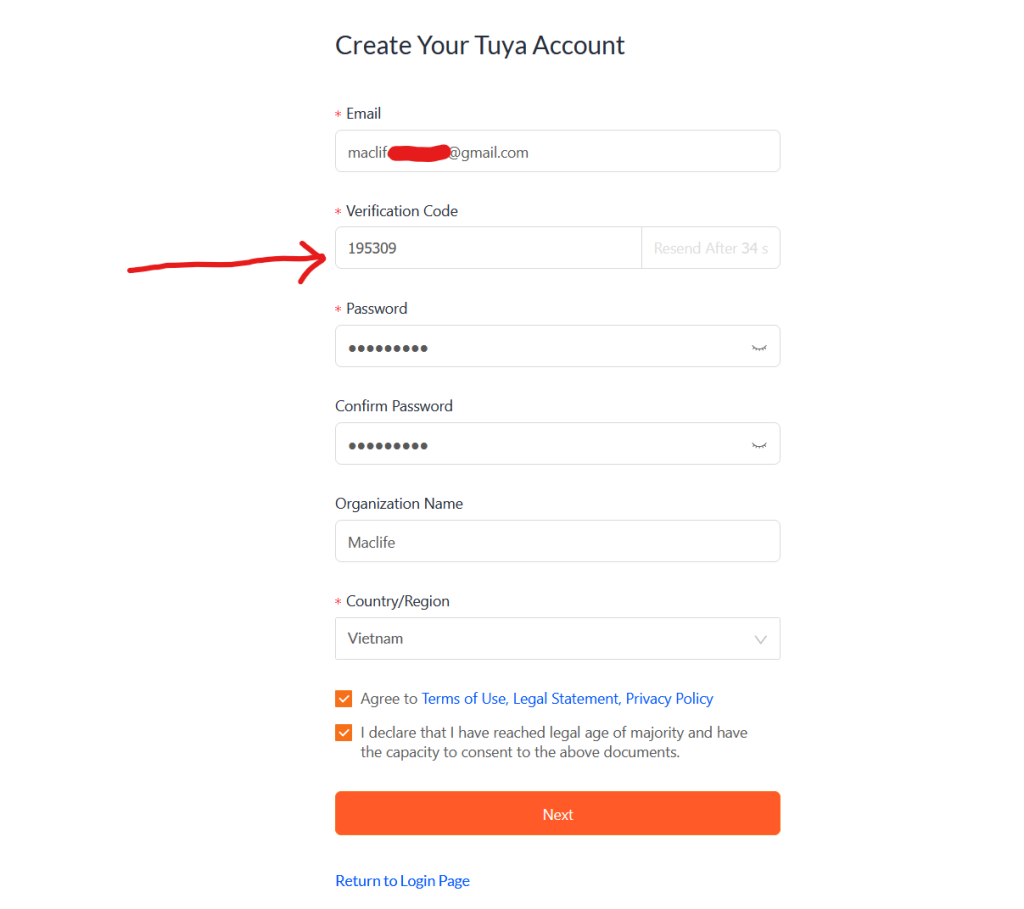This screenshot has width=1024, height=909.
Task: Click the Verification Code field containing 195309
Action: (x=488, y=248)
